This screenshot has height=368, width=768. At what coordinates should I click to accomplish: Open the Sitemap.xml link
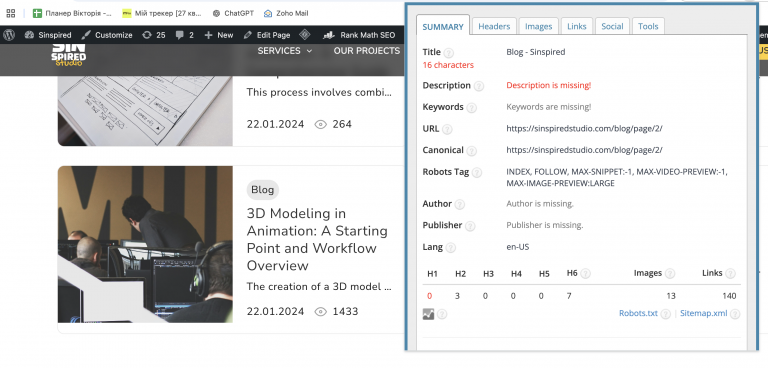pos(703,313)
